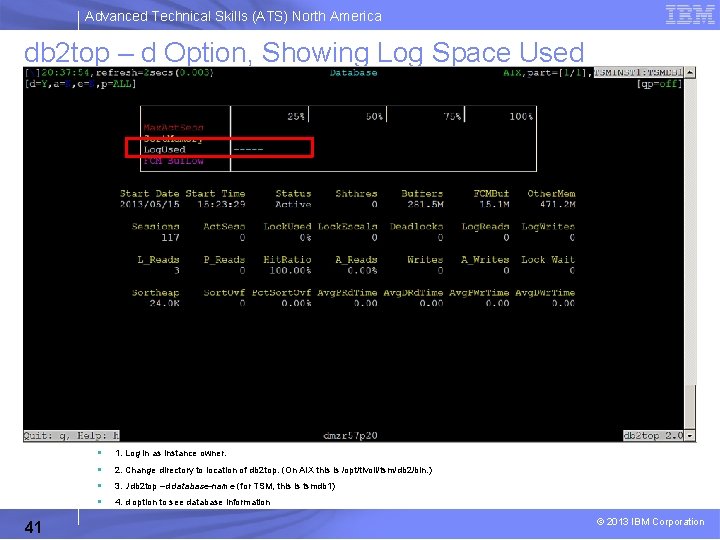Click the 'SortMemory' gauge label
This screenshot has width=720, height=540.
click(174, 138)
